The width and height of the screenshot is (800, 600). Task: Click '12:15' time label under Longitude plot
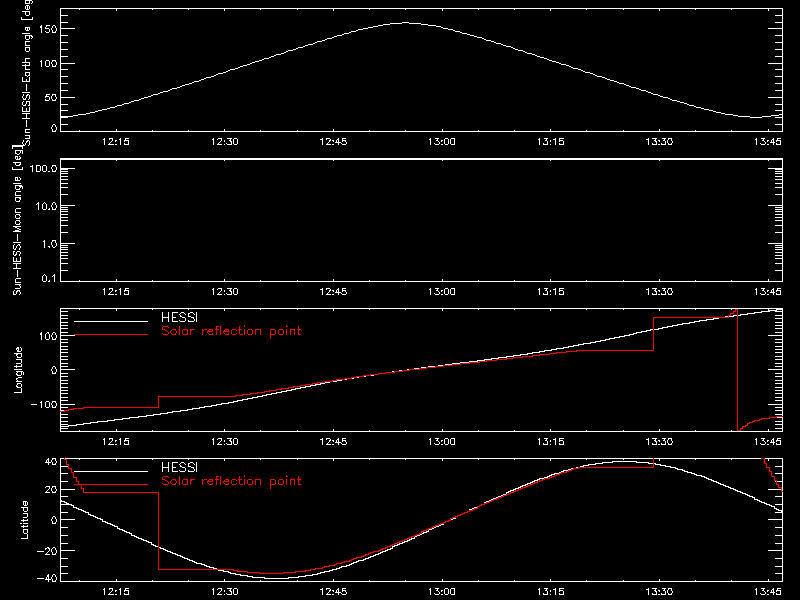(x=116, y=442)
